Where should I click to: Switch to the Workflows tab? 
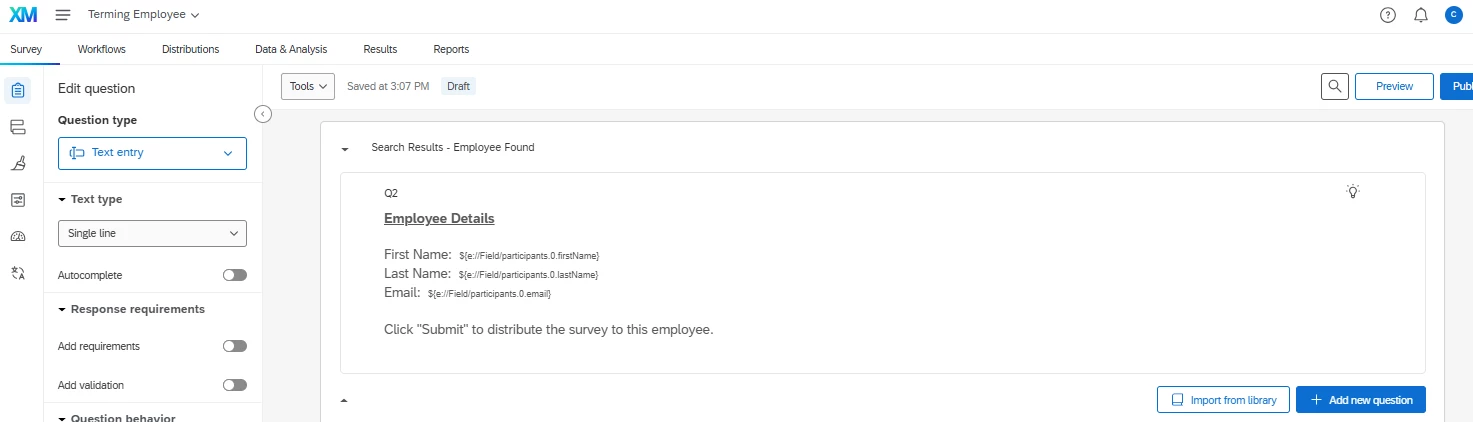point(102,49)
